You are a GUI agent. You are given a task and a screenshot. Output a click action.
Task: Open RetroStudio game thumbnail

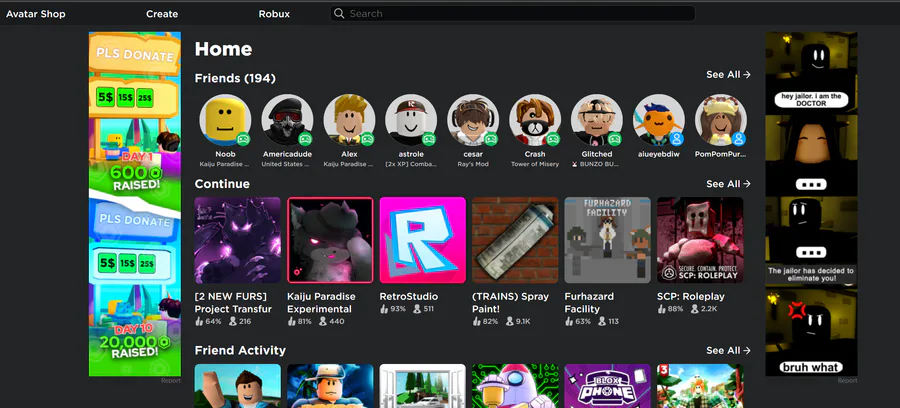(422, 240)
